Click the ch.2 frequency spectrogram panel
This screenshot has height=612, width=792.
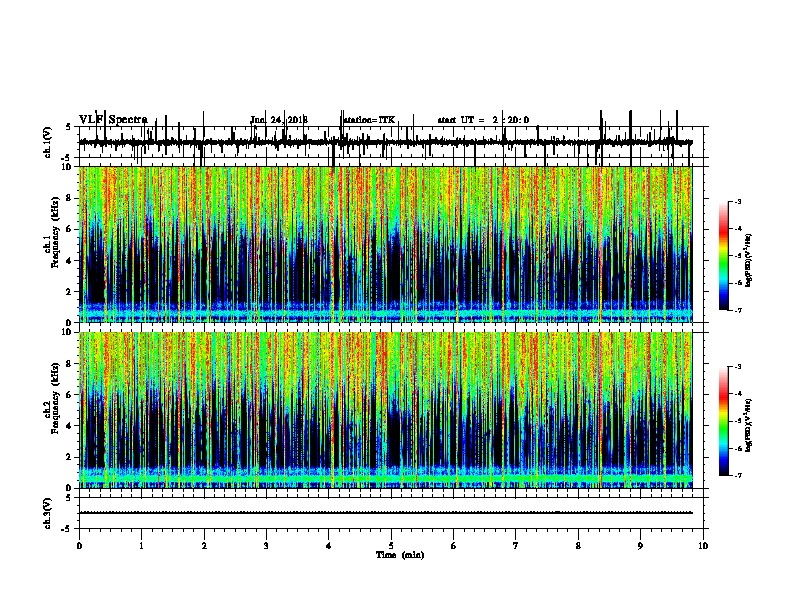(x=391, y=410)
